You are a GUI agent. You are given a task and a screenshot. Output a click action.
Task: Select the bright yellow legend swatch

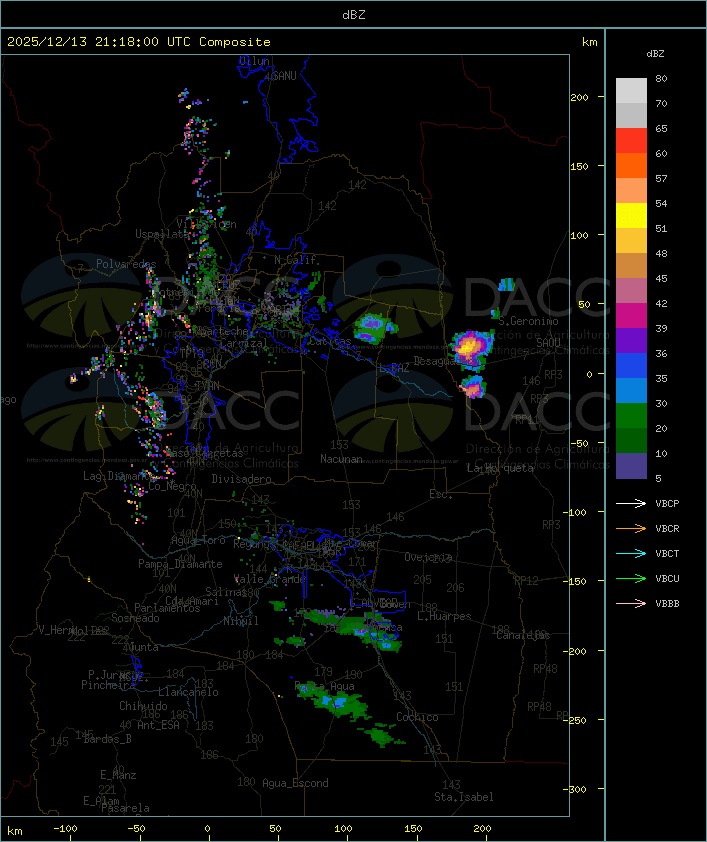click(x=631, y=215)
